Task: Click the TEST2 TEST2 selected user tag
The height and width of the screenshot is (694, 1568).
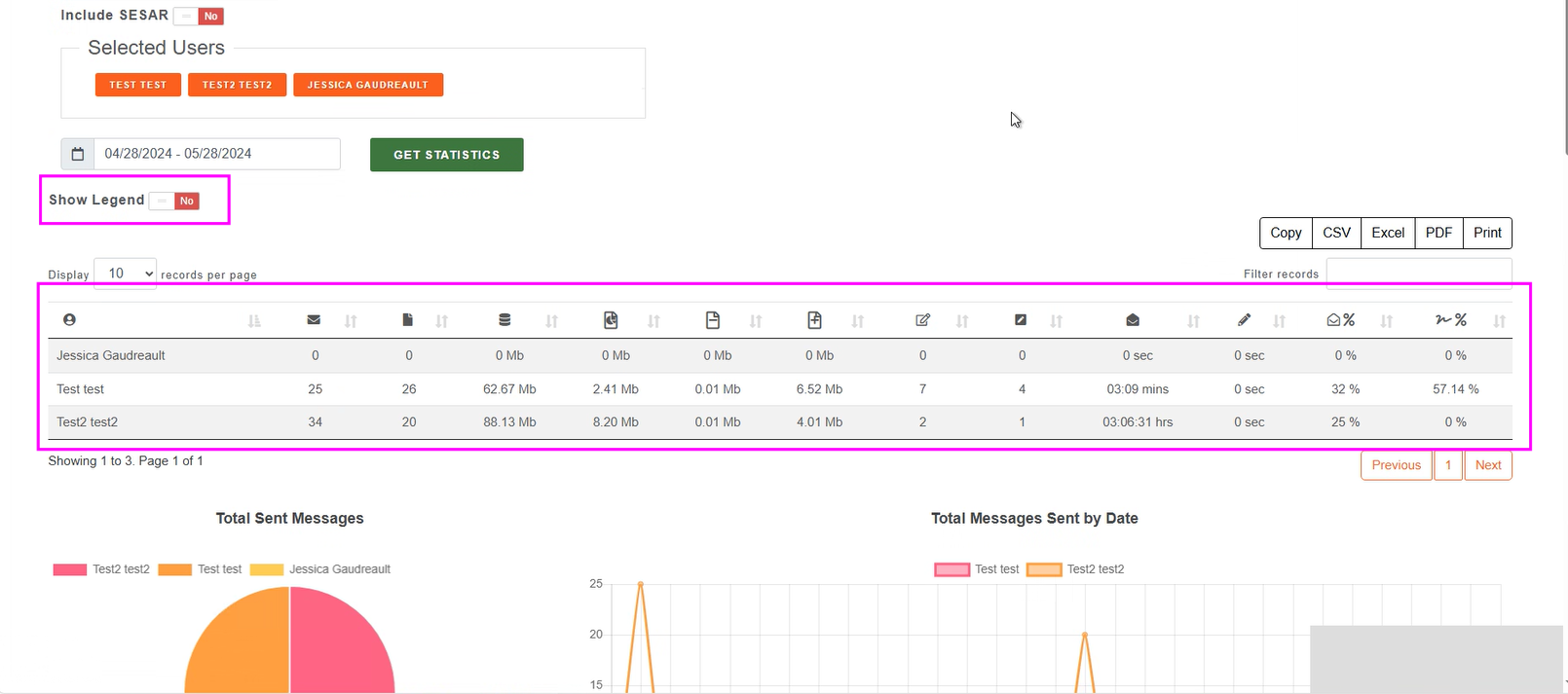Action: (237, 85)
